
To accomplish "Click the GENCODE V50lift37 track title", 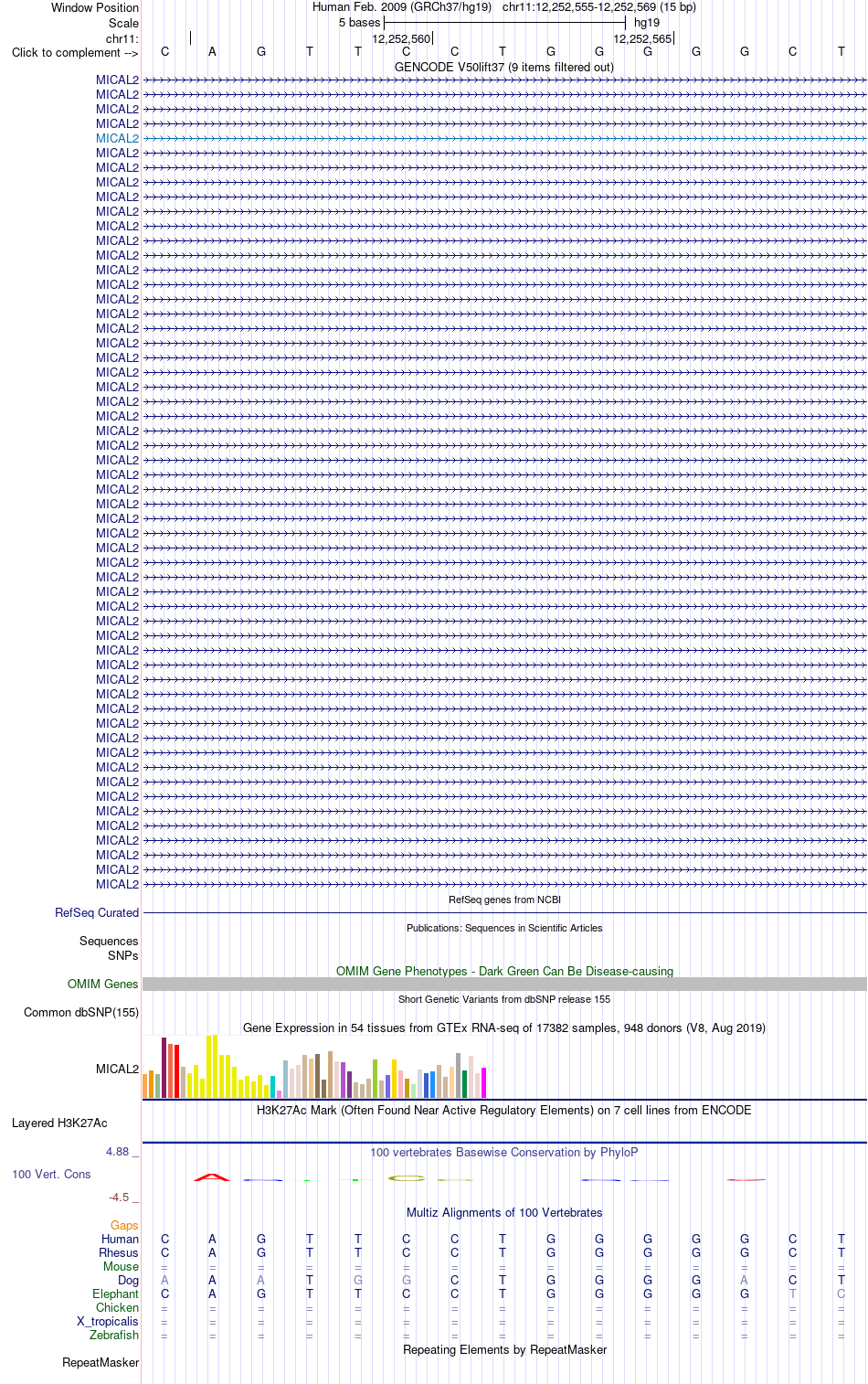I will coord(504,67).
